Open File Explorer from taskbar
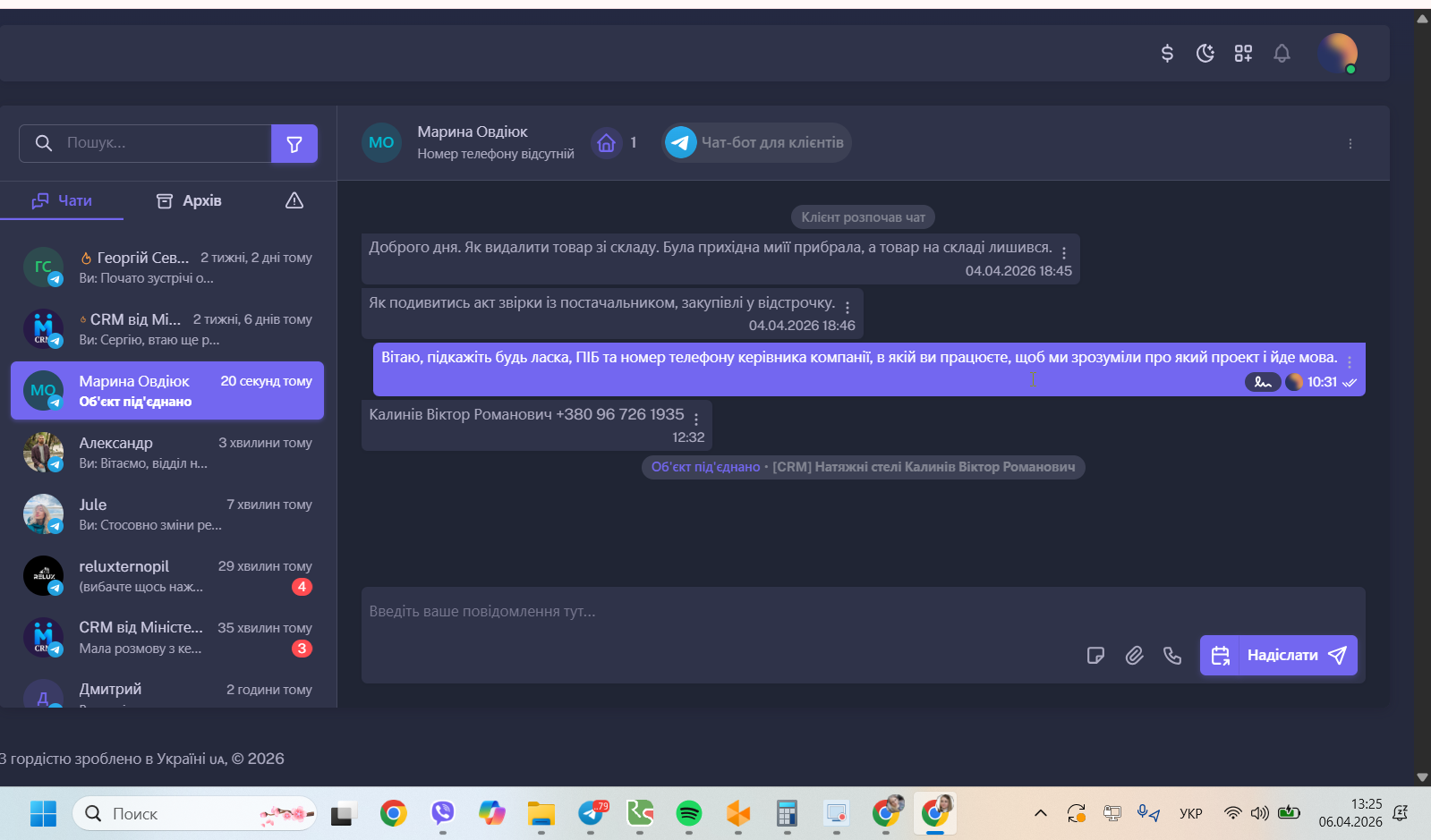 (x=541, y=813)
